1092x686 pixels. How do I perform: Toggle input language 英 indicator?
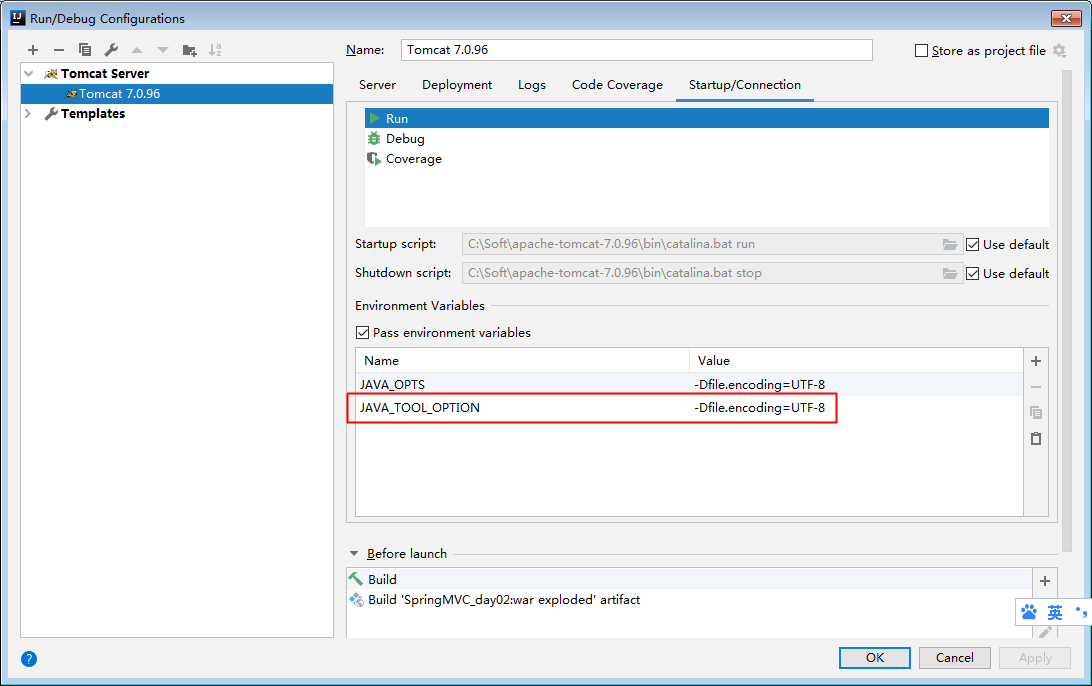[1054, 612]
